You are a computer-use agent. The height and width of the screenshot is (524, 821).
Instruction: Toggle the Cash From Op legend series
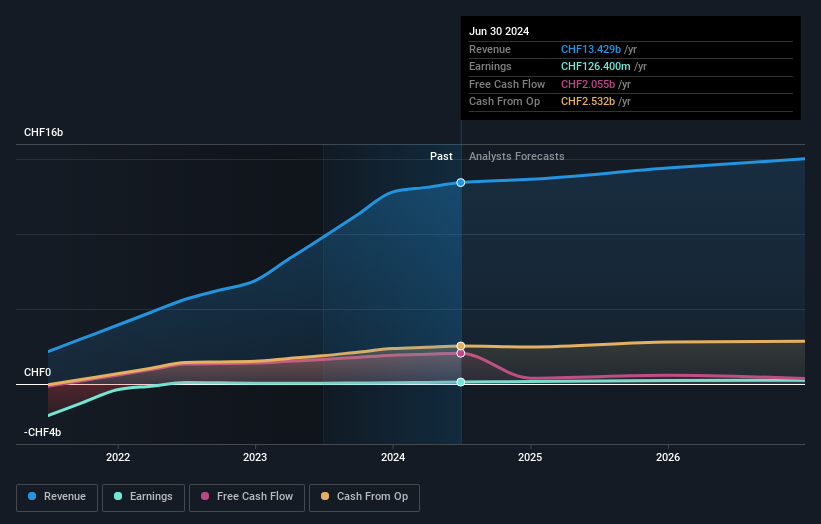pos(364,497)
